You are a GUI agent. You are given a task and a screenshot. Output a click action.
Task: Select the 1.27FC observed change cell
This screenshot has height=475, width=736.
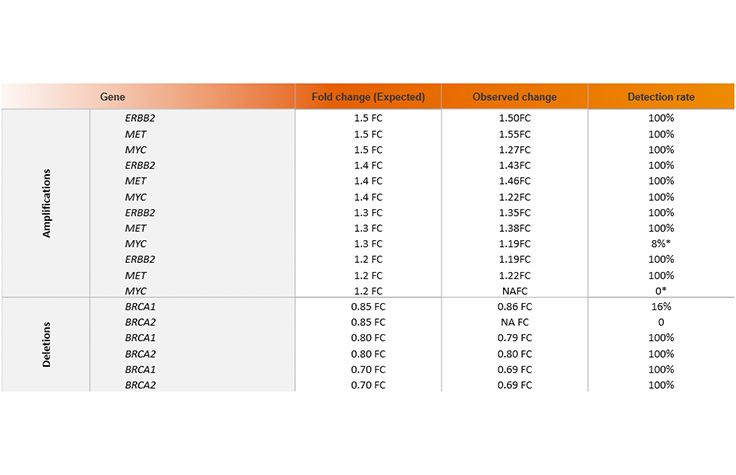514,149
